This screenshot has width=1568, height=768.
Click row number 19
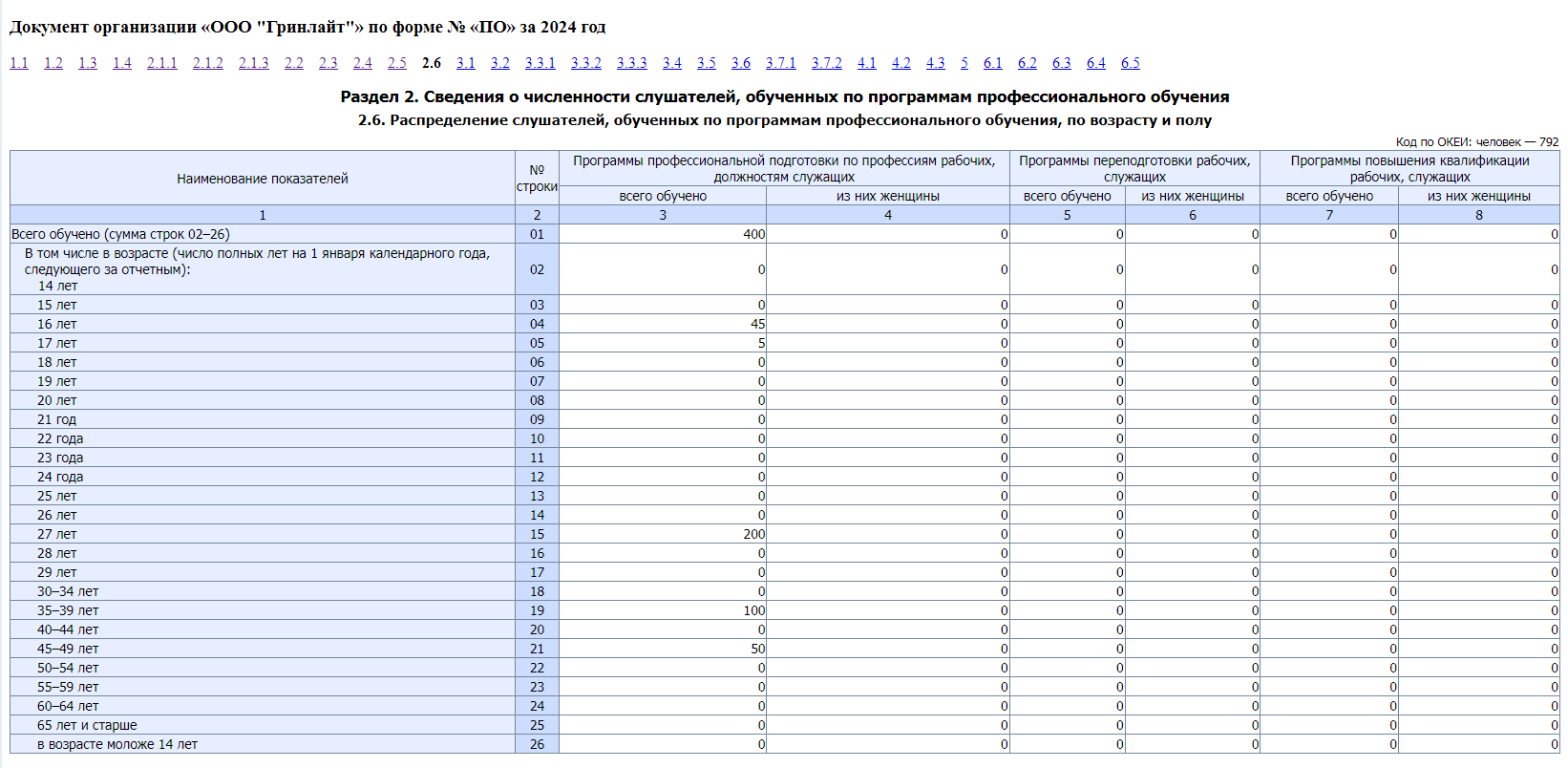pyautogui.click(x=537, y=610)
